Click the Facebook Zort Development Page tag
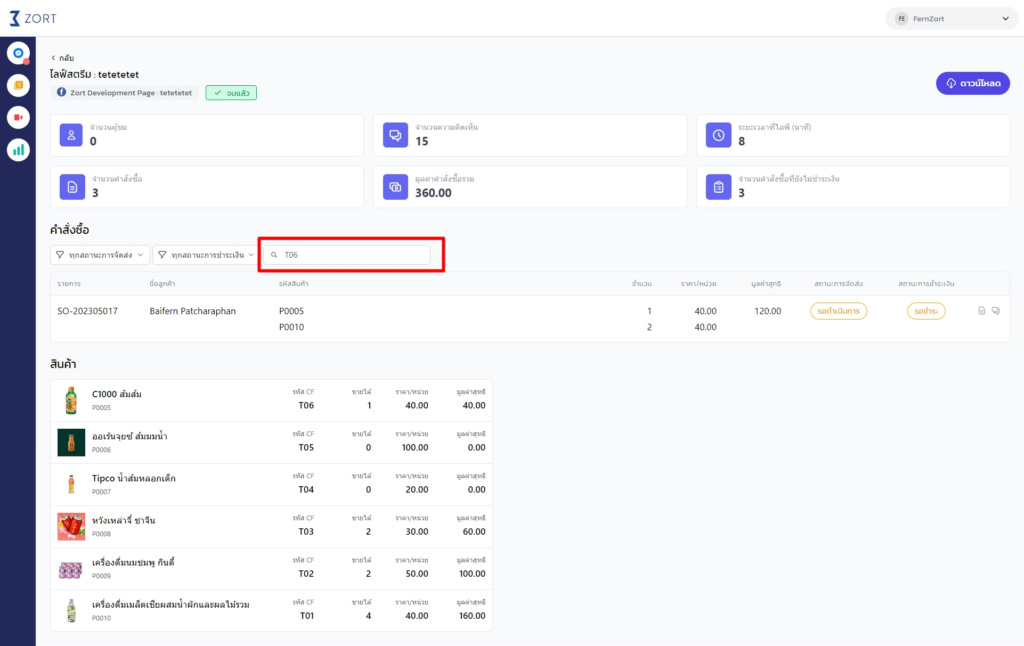This screenshot has height=646, width=1024. 124,92
